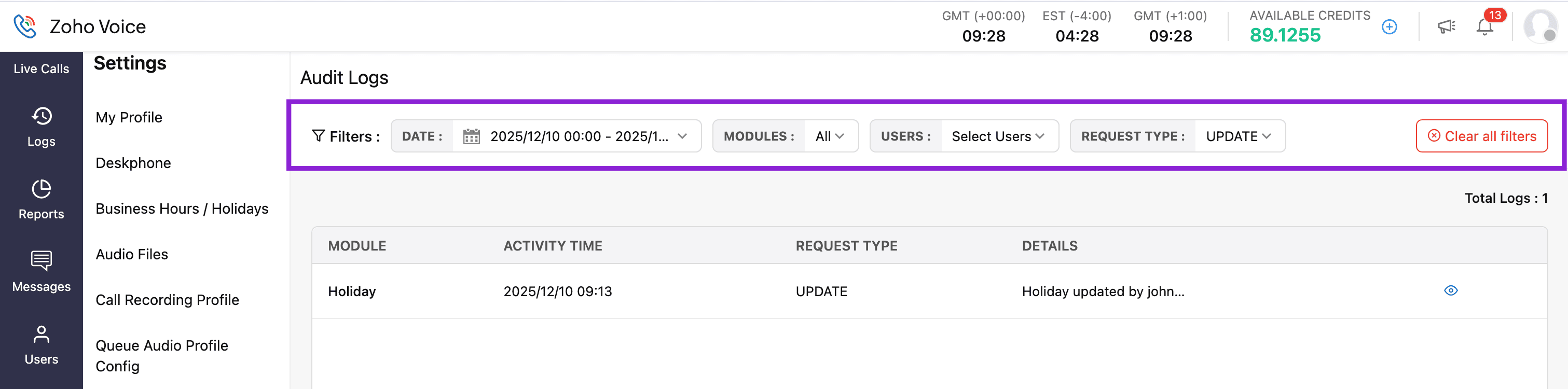This screenshot has height=389, width=1568.
Task: Add credits with the plus icon
Action: (x=1389, y=27)
